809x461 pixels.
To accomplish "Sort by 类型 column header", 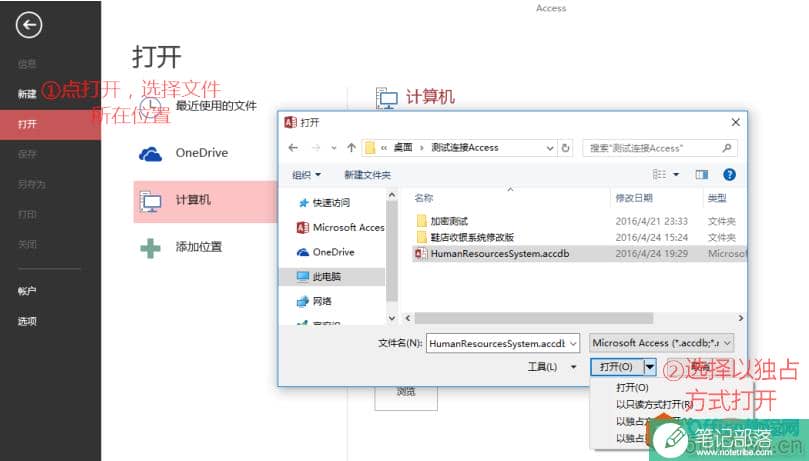I will (x=717, y=198).
